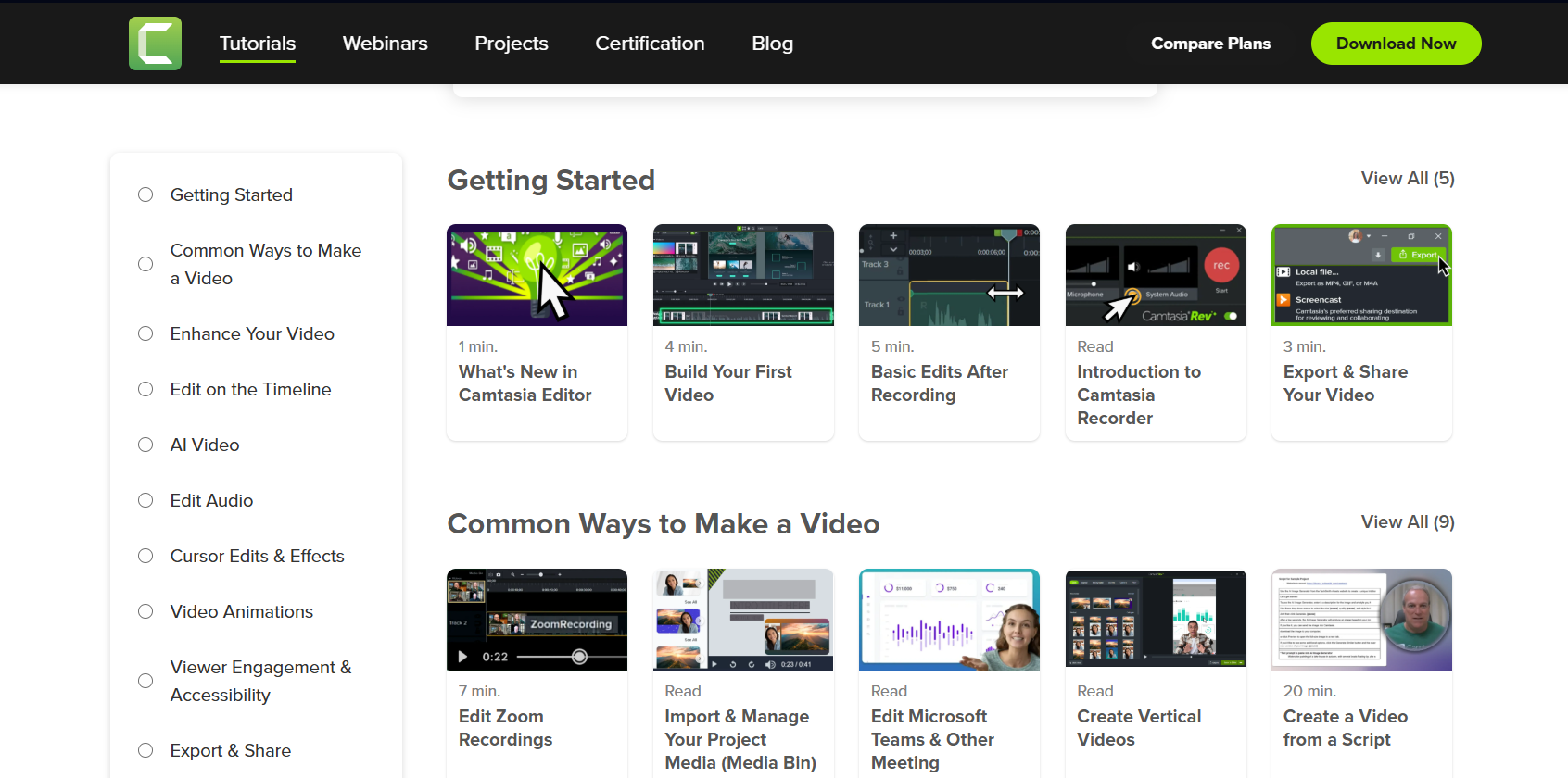The image size is (1568, 778).
Task: Click the green Camtasia logo
Action: (x=155, y=44)
